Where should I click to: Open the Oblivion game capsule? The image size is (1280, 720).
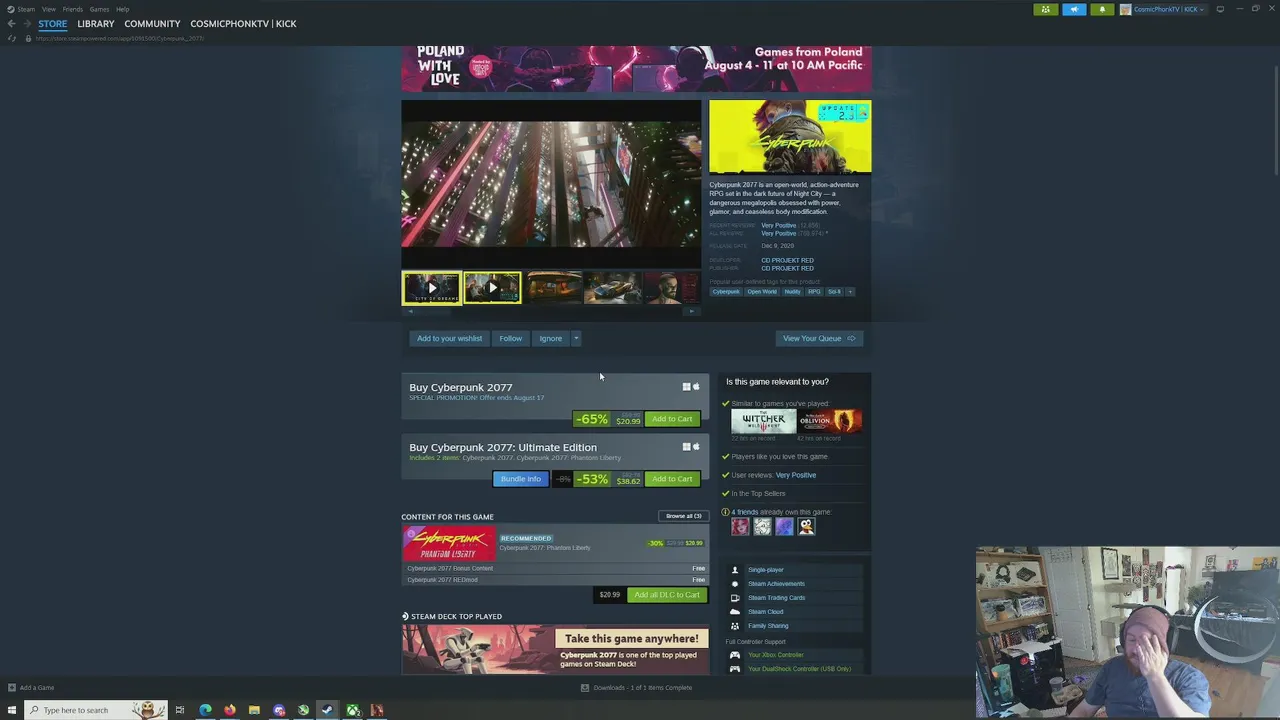click(830, 421)
